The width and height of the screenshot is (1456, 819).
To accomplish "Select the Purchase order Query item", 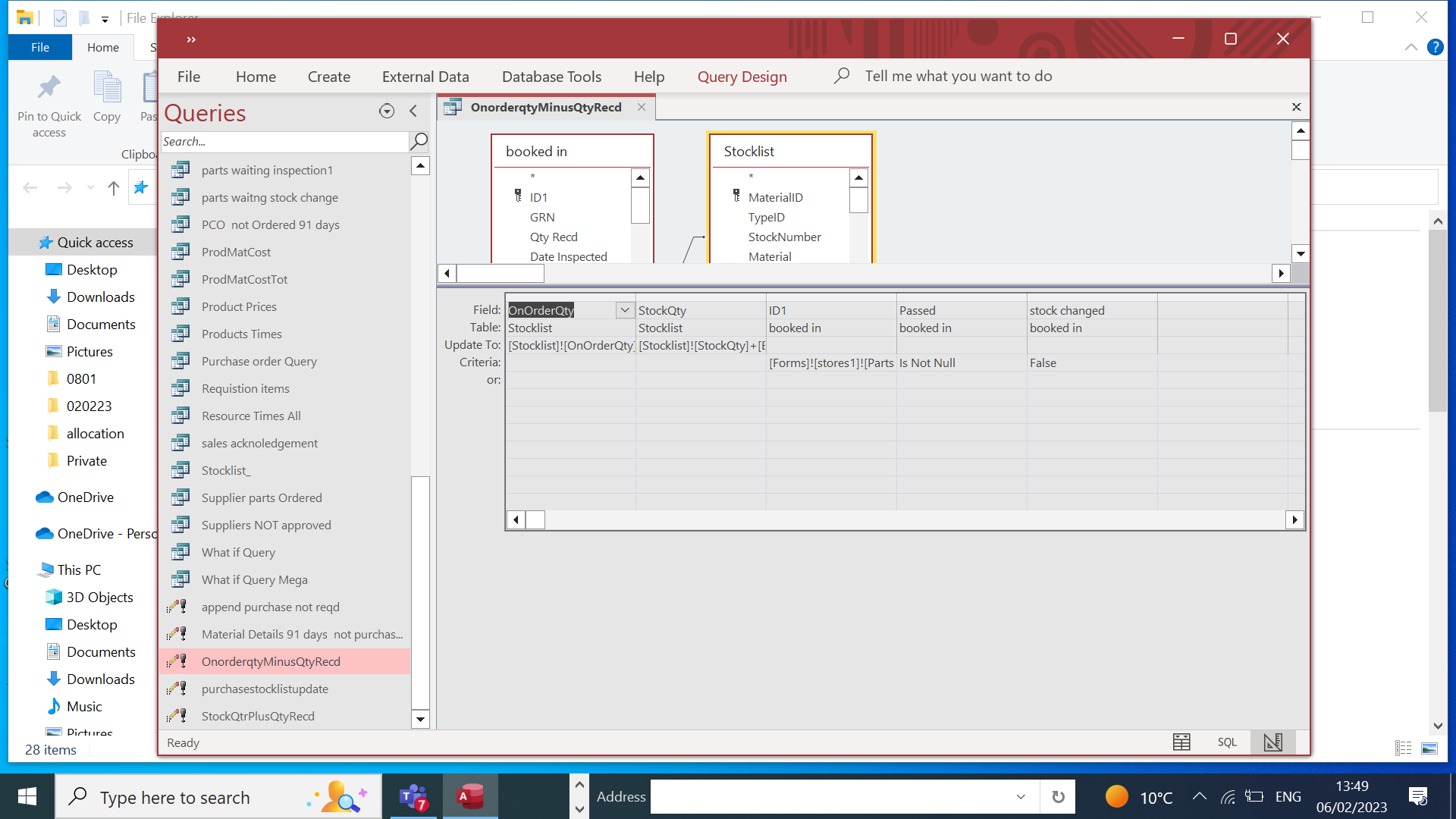I will pyautogui.click(x=259, y=361).
